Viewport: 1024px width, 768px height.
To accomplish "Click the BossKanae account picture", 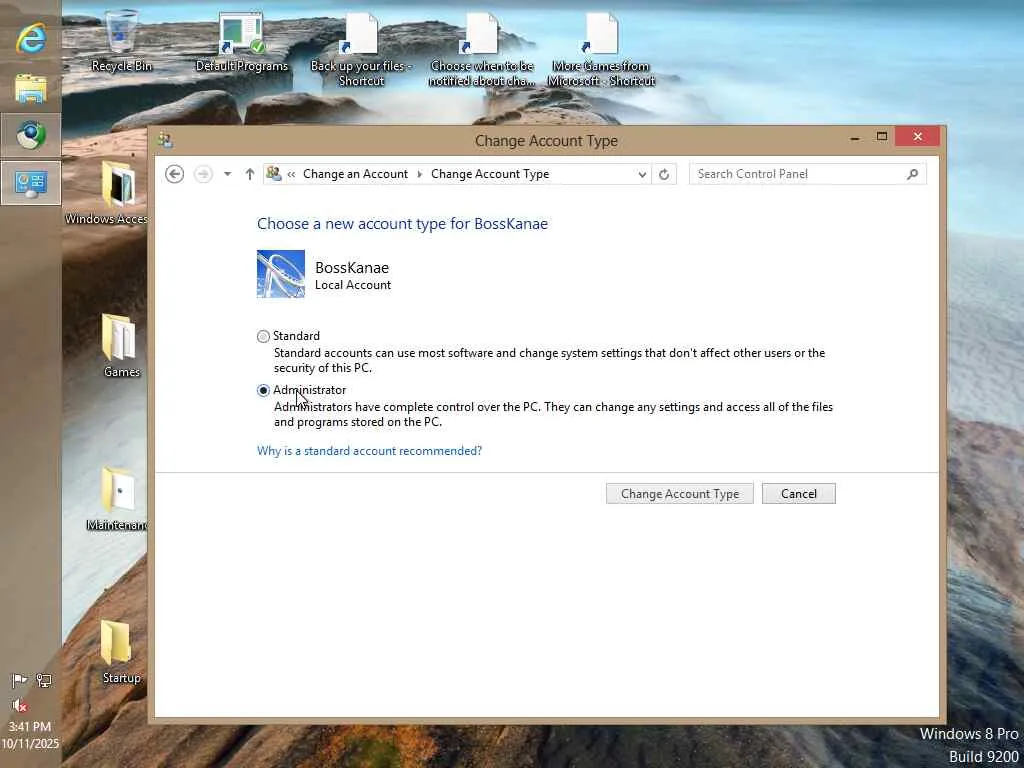I will pyautogui.click(x=281, y=274).
